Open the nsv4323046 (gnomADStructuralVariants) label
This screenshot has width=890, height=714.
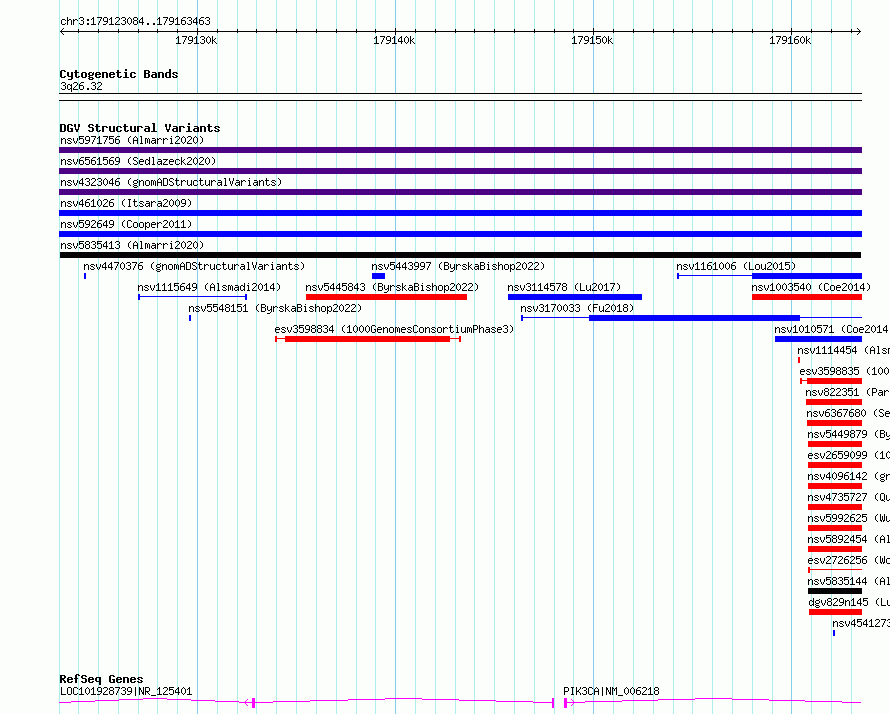(x=171, y=182)
